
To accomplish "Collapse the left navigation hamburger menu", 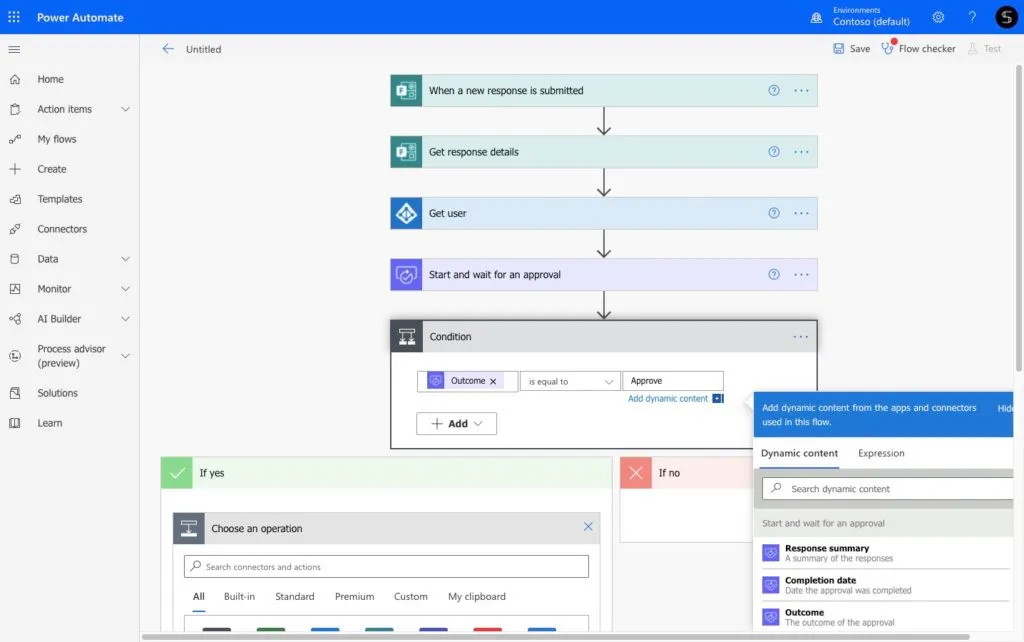I will coord(14,50).
